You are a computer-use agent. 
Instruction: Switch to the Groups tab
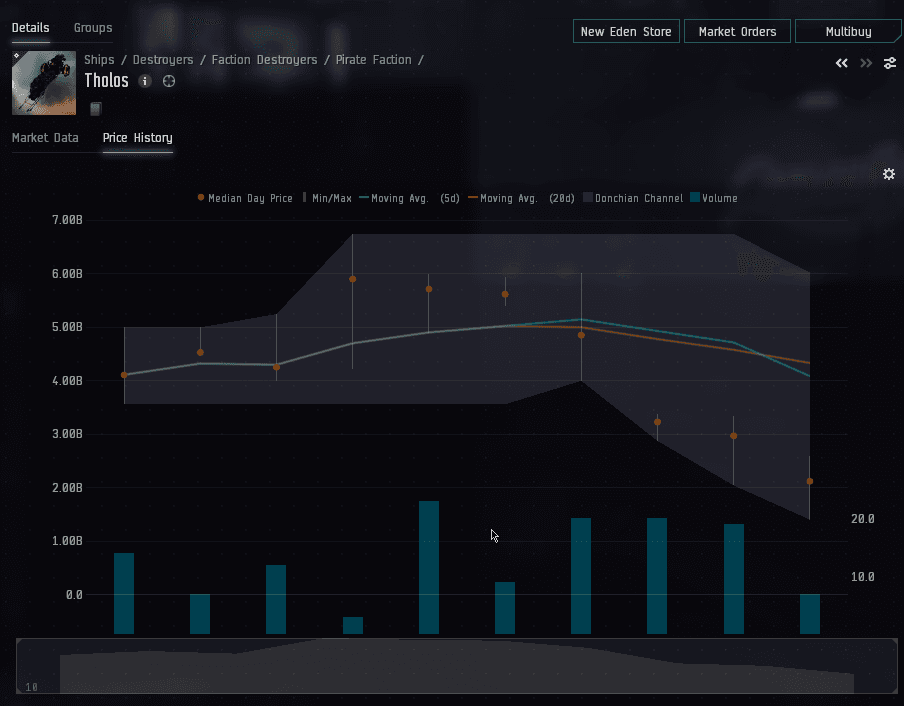[x=93, y=28]
